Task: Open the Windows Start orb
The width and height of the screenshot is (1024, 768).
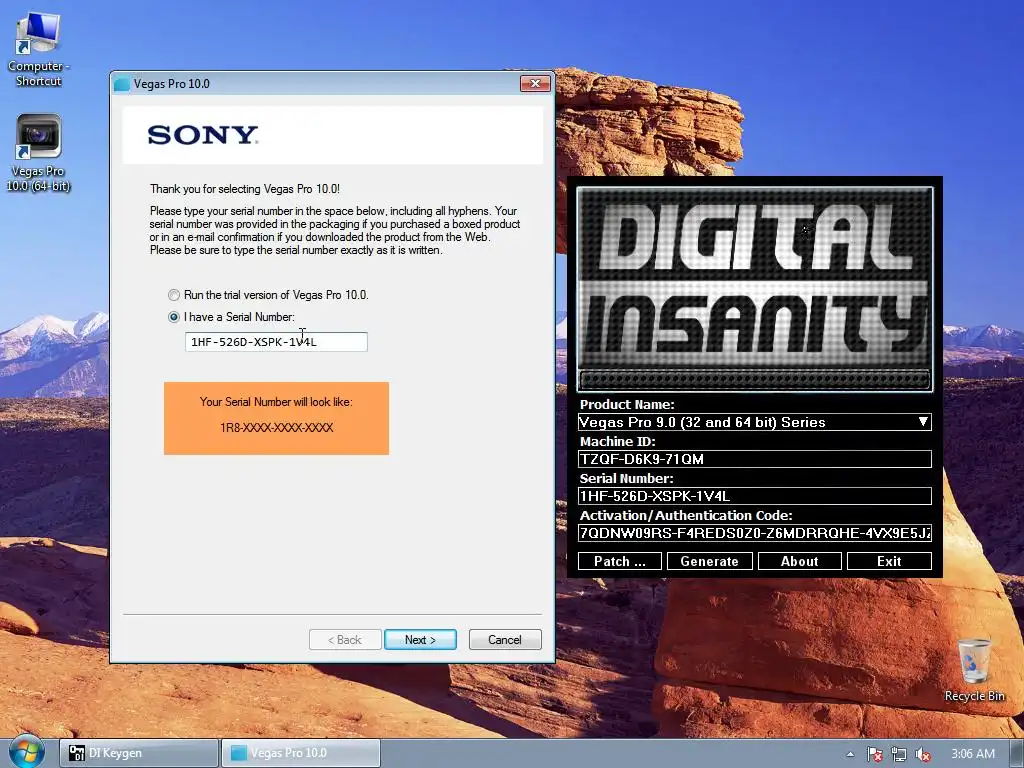Action: 27,752
